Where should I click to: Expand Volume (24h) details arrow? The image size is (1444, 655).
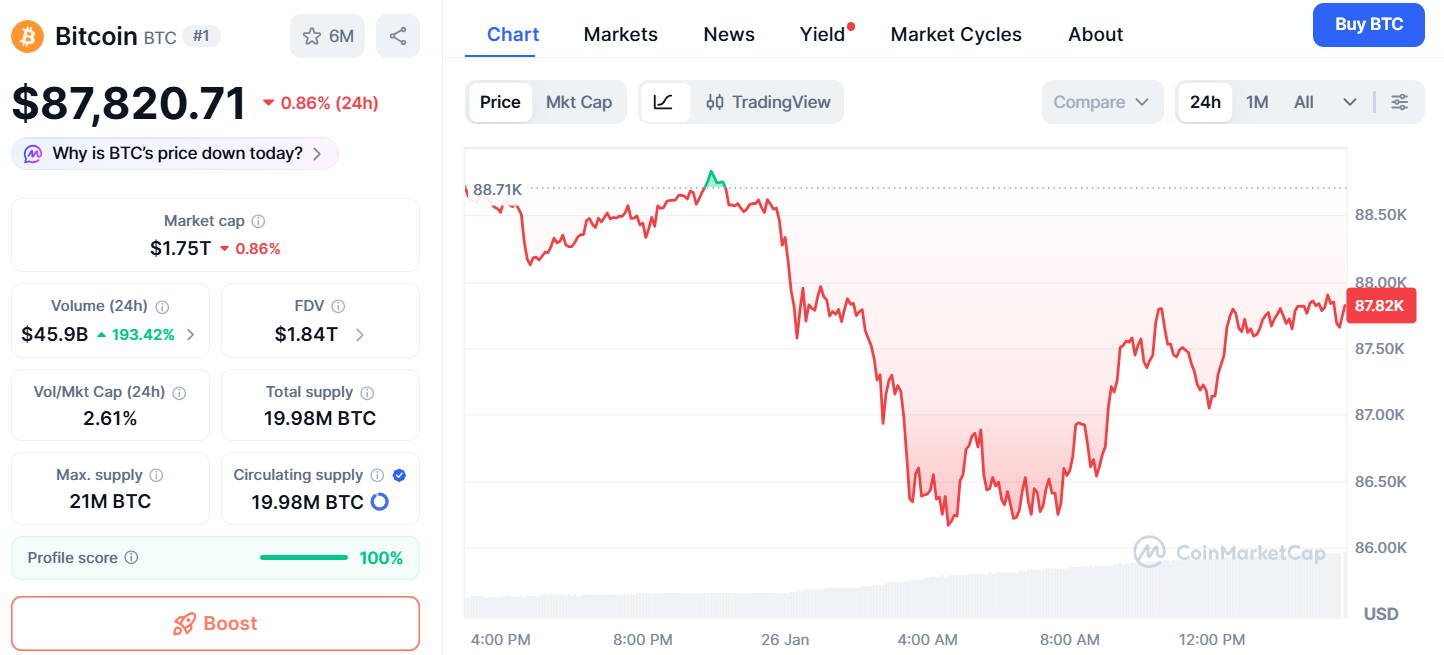coord(191,335)
